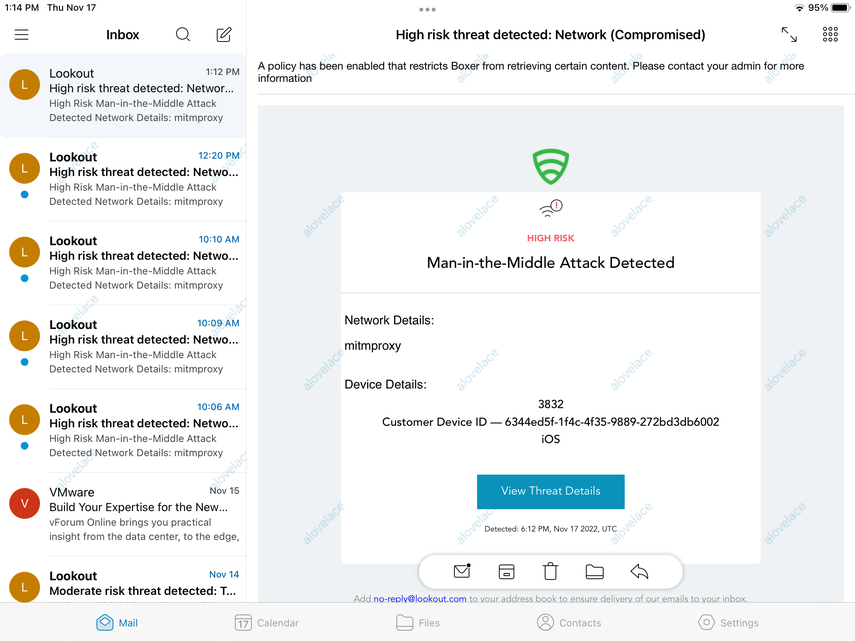Expand message to full screen
This screenshot has height=641, width=855.
pos(789,35)
